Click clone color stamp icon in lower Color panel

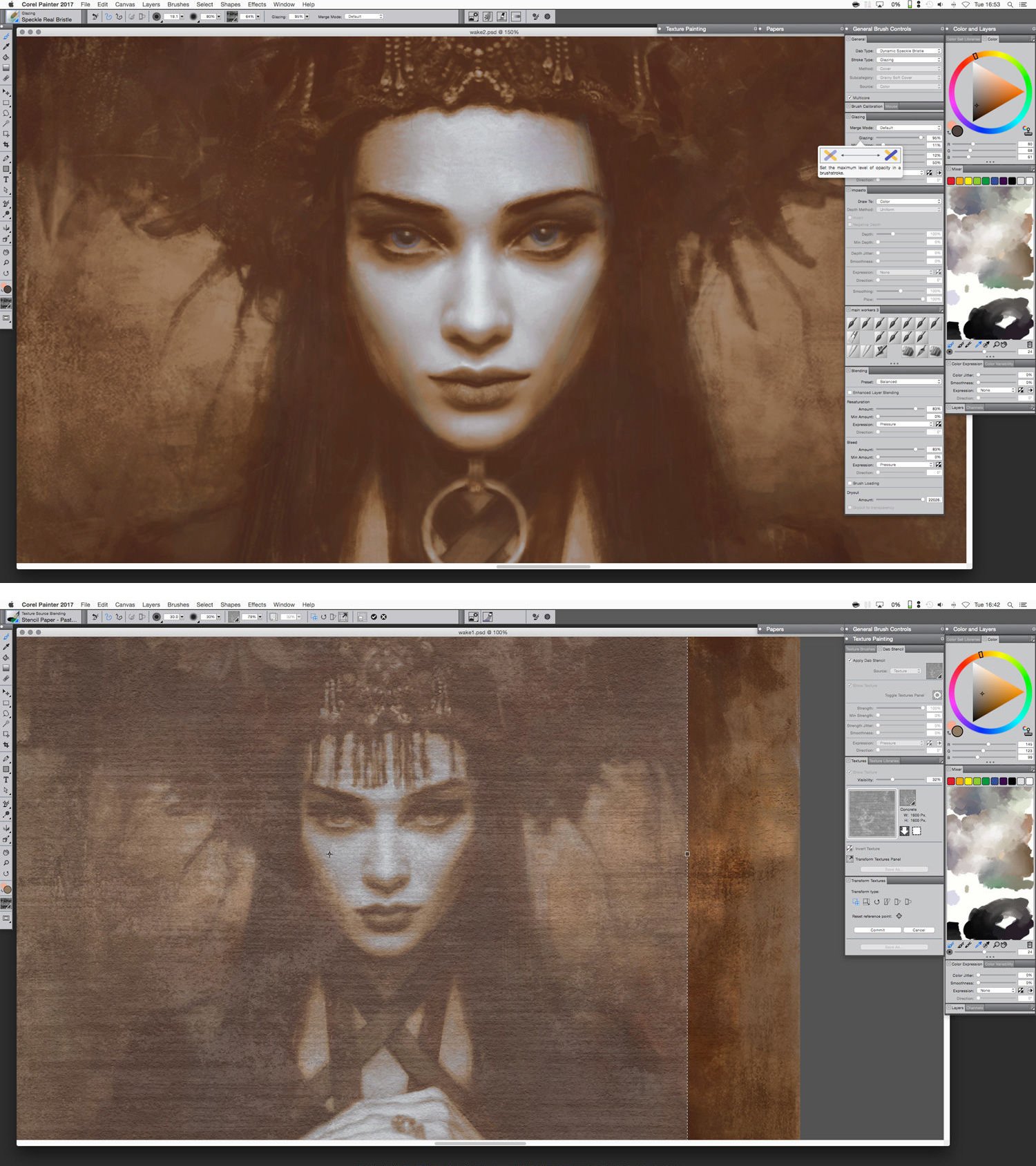[1027, 731]
